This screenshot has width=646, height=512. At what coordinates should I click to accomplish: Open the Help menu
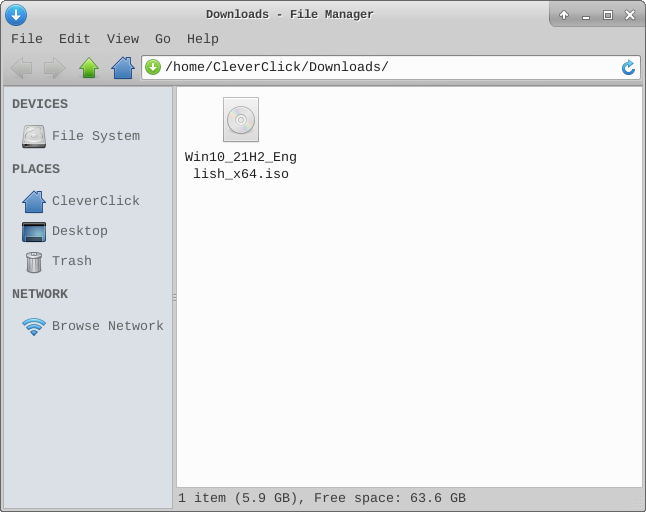203,39
